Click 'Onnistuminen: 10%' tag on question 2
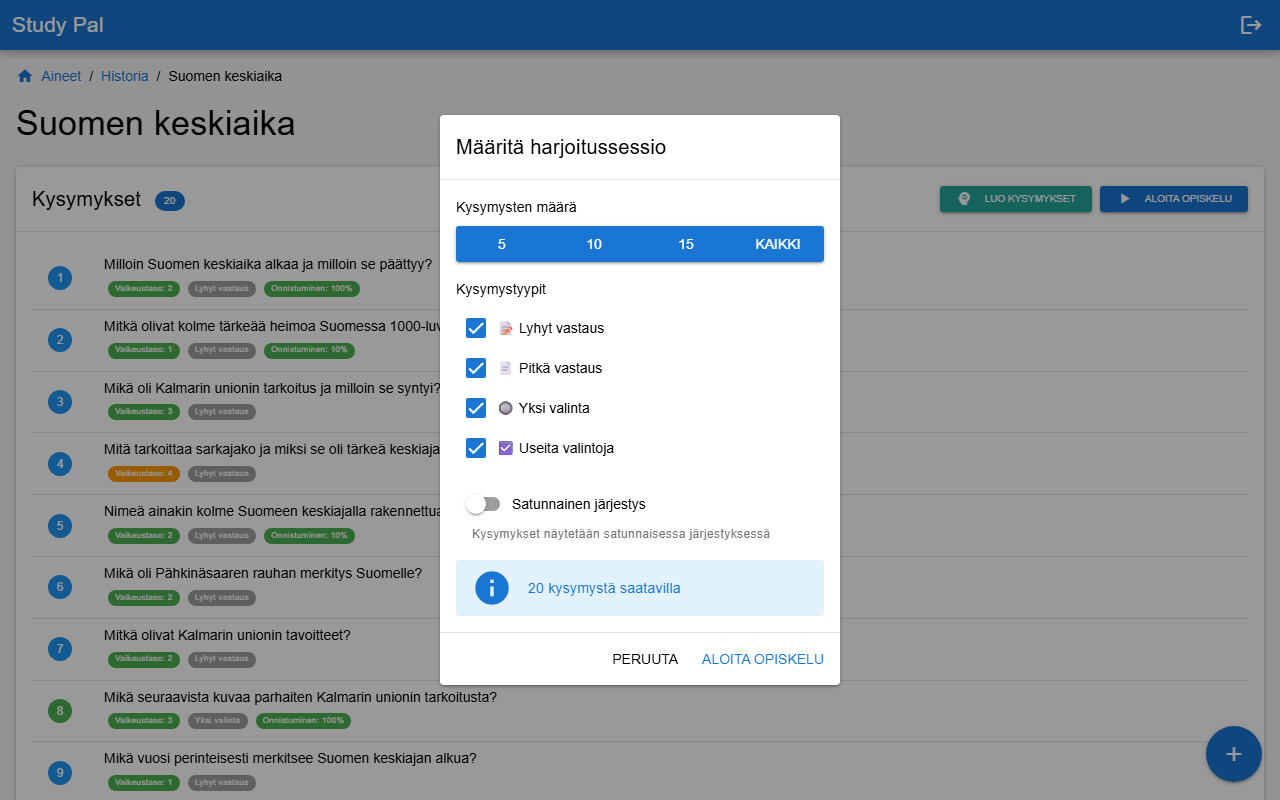The image size is (1280, 800). coord(309,350)
